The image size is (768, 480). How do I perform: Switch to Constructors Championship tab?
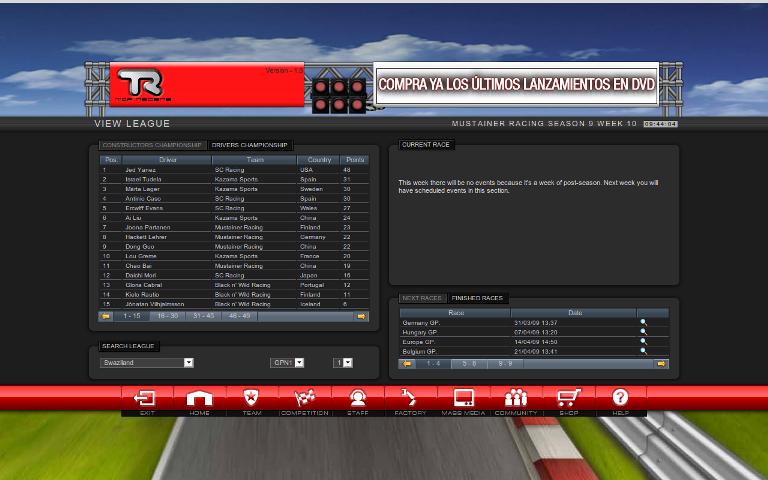[x=152, y=145]
